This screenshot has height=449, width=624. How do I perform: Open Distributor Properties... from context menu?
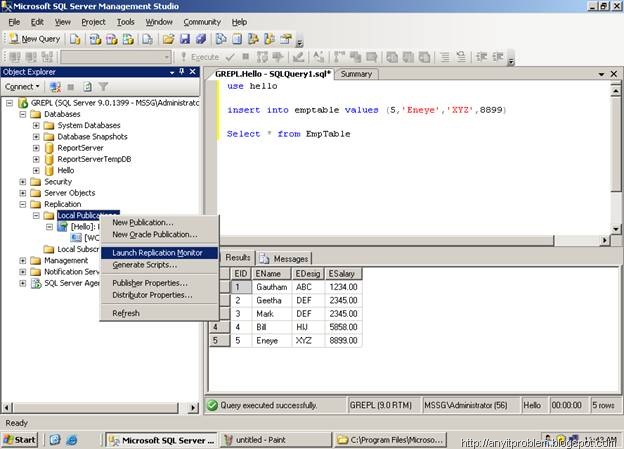point(160,295)
